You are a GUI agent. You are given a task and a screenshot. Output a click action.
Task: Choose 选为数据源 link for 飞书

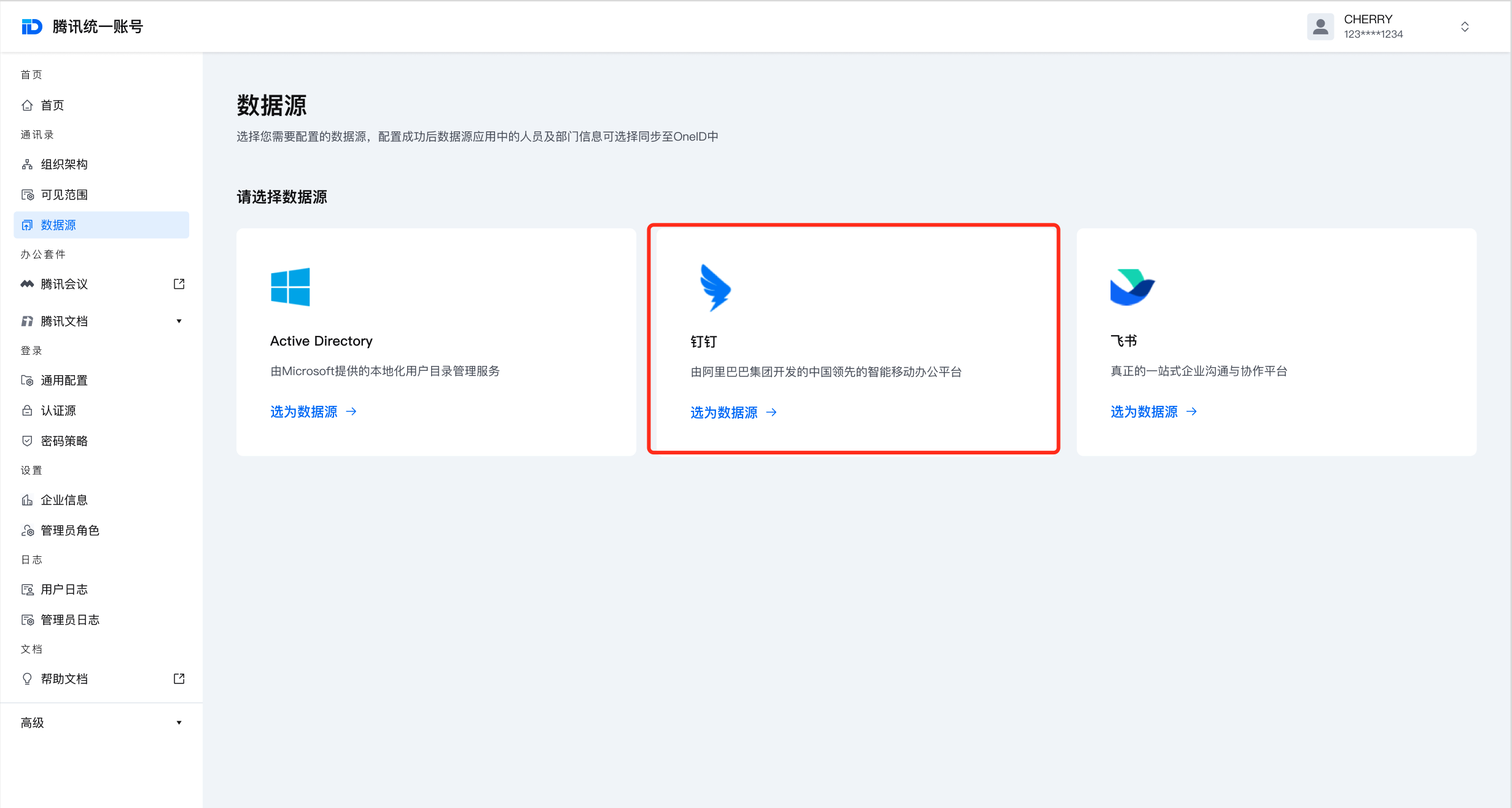tap(1144, 411)
